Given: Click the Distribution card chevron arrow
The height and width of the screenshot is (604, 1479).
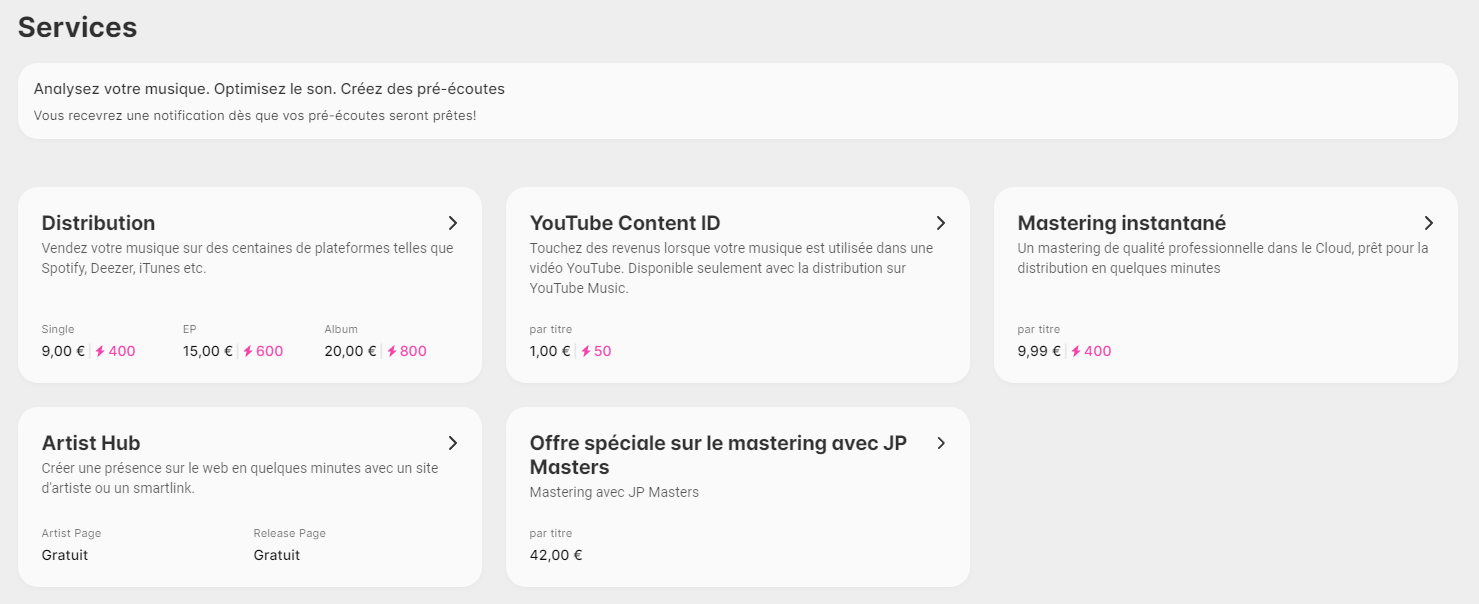Looking at the screenshot, I should pyautogui.click(x=453, y=223).
